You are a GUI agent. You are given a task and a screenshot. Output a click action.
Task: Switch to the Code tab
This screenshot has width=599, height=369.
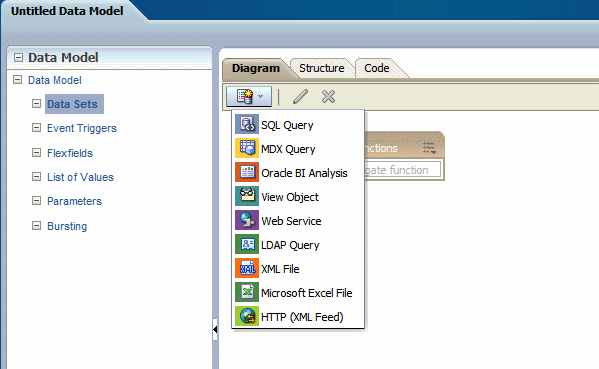tap(377, 68)
